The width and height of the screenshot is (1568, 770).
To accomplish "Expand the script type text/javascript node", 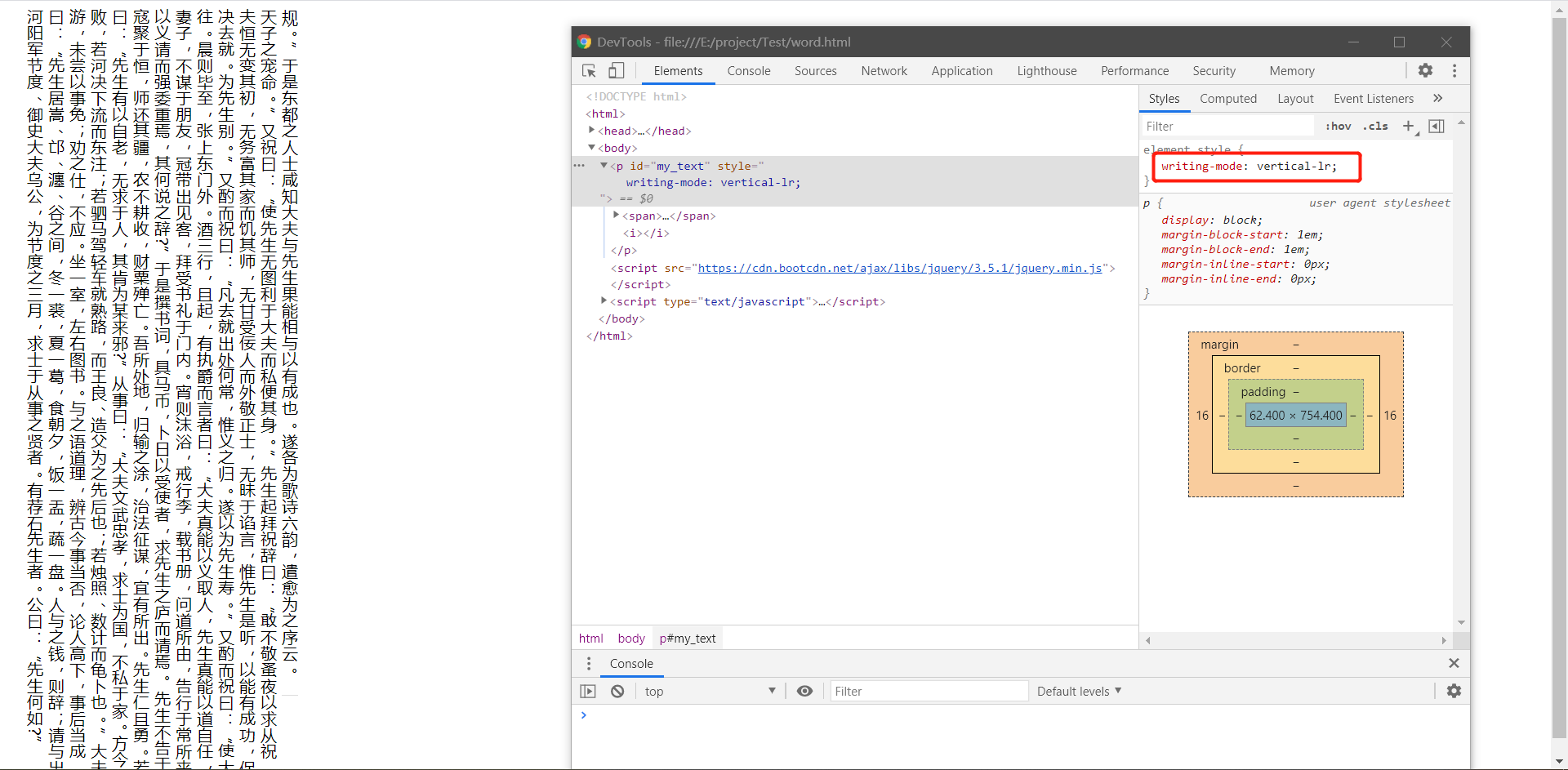I will (604, 300).
